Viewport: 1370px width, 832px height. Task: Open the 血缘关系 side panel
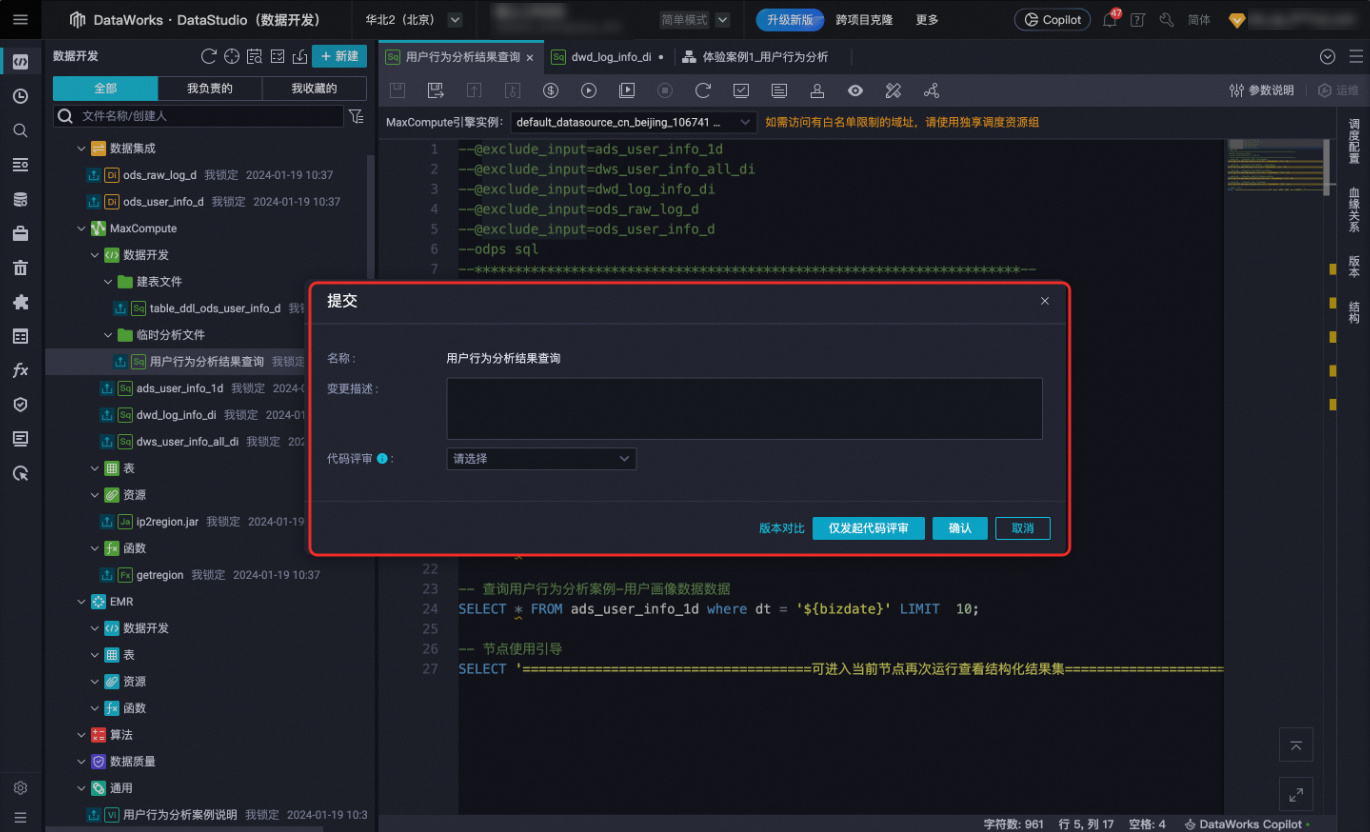1354,209
